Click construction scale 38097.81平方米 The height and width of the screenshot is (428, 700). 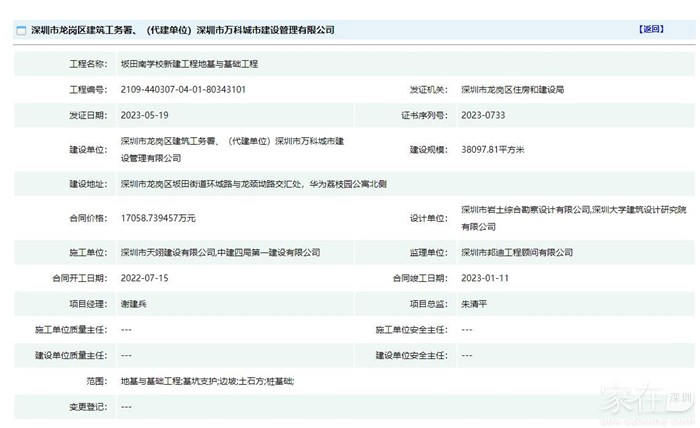492,149
